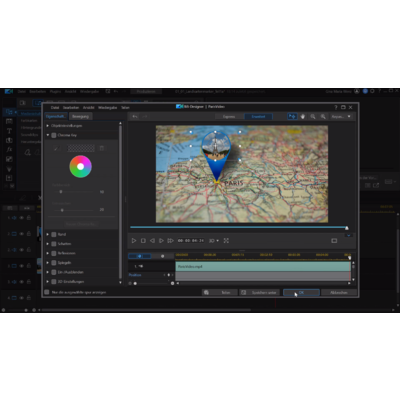Image resolution: width=400 pixels, height=400 pixels.
Task: Switch to the Bewegung tab
Action: (x=80, y=116)
